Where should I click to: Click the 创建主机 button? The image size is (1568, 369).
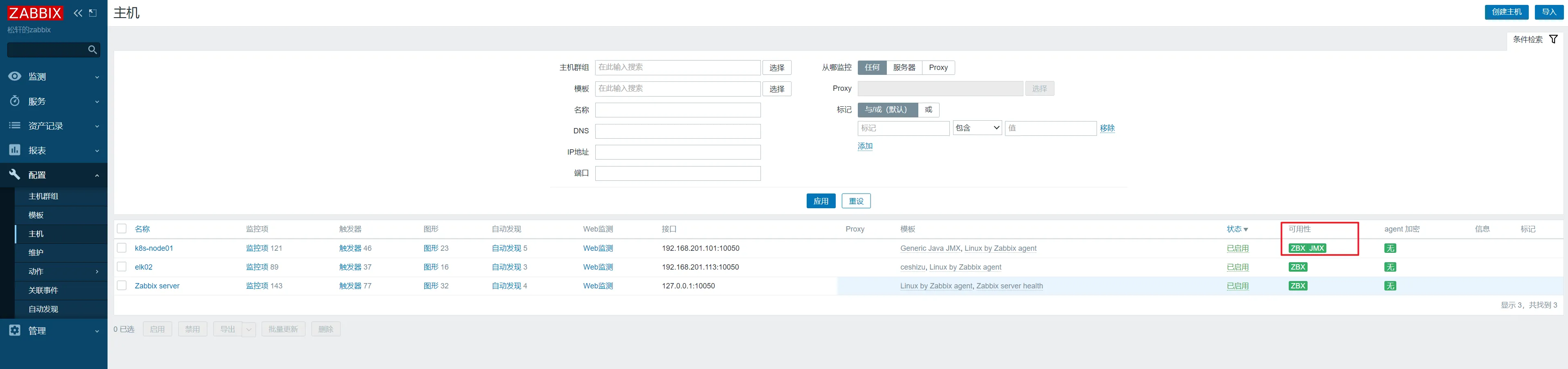point(1506,12)
